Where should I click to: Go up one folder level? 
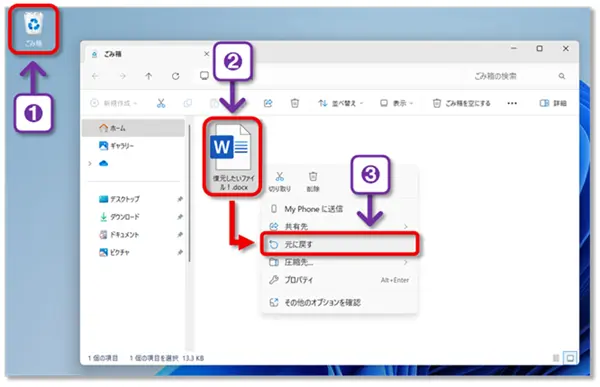(148, 76)
